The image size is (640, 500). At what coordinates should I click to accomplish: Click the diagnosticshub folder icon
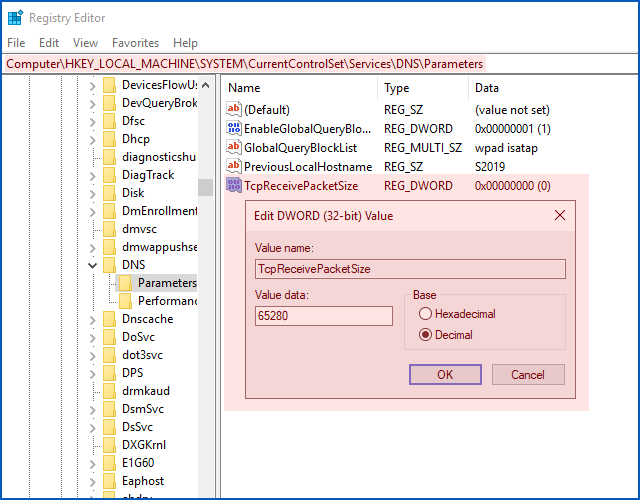109,157
